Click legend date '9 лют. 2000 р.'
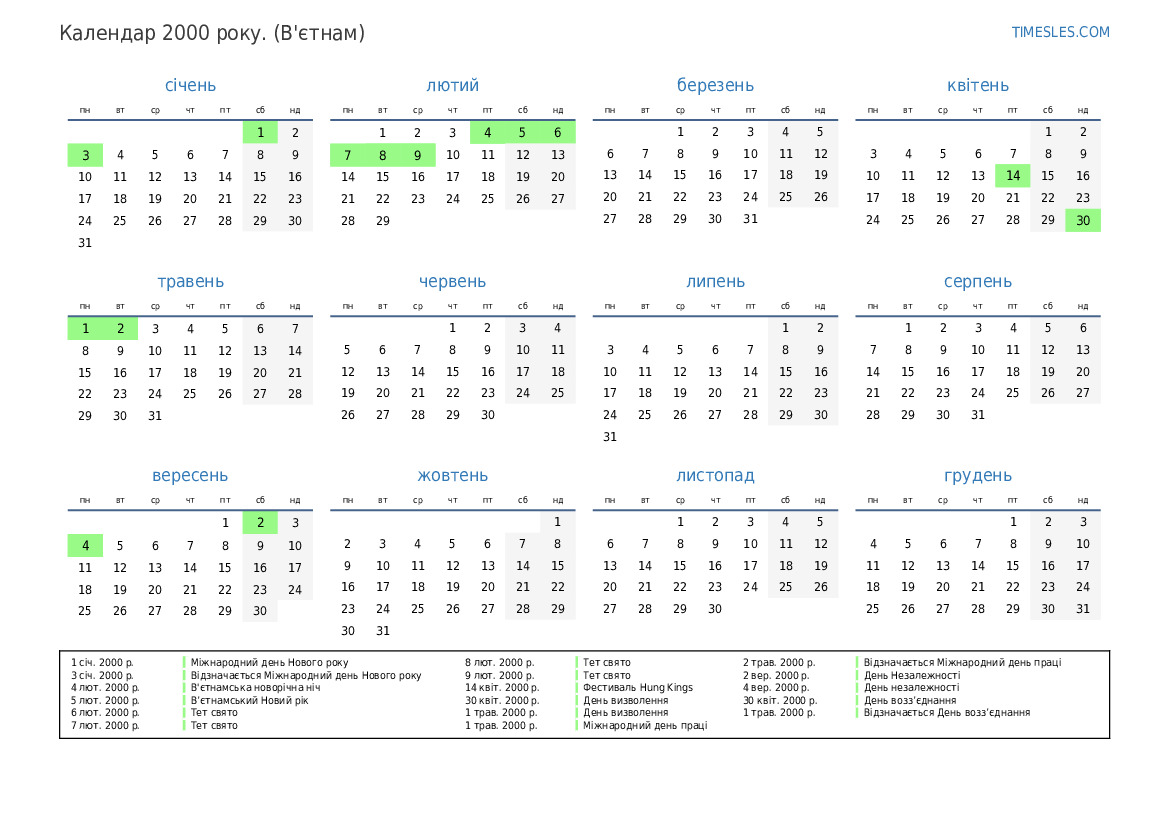The width and height of the screenshot is (1169, 827). (500, 676)
